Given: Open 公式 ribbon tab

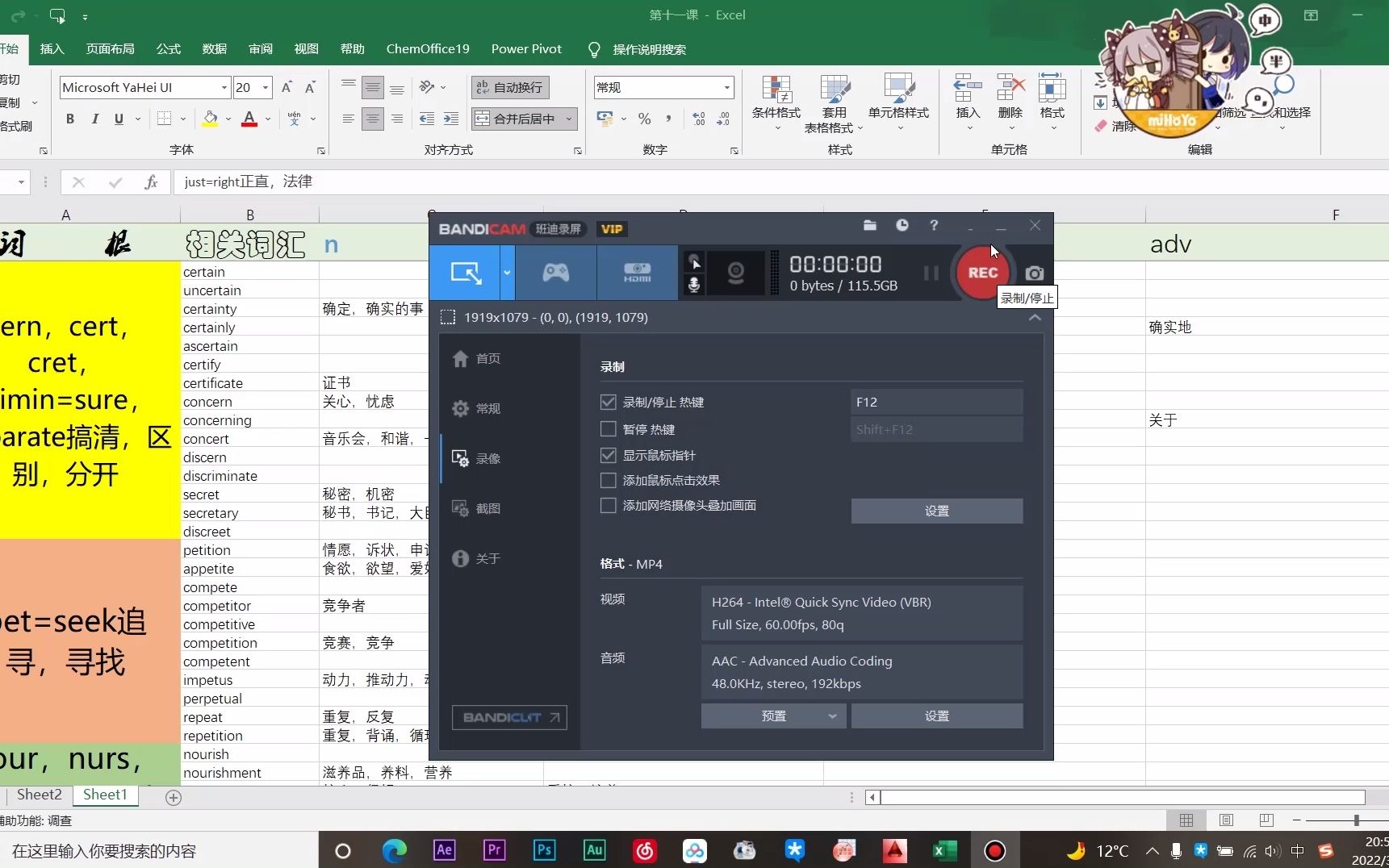Looking at the screenshot, I should point(169,49).
